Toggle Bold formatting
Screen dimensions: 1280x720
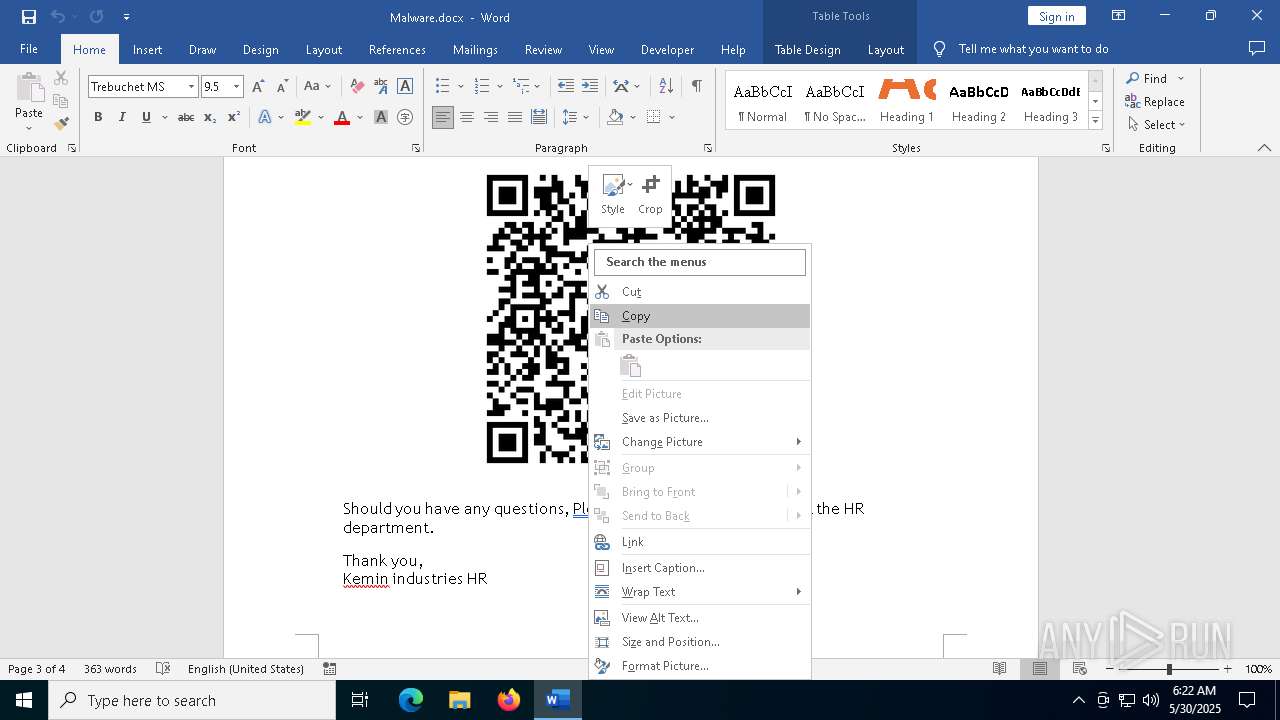point(98,117)
